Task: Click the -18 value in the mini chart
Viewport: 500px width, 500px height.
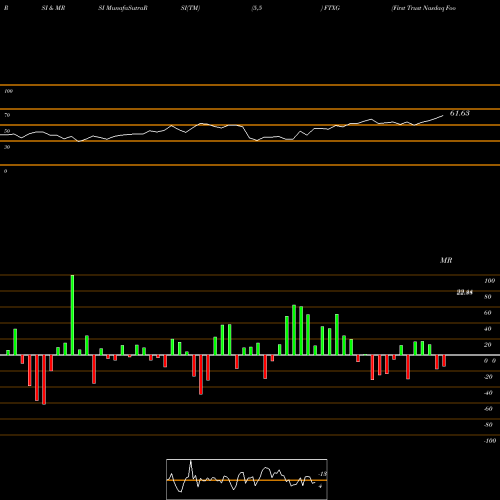Action: tap(323, 474)
